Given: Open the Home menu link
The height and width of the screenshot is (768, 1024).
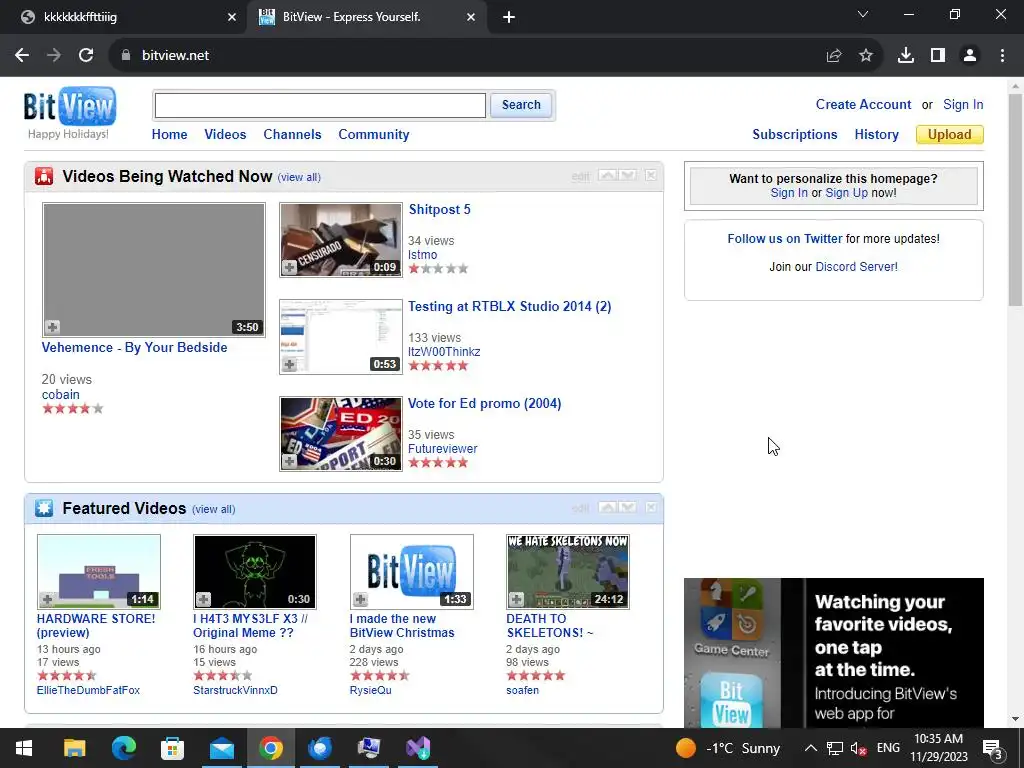Looking at the screenshot, I should point(169,135).
